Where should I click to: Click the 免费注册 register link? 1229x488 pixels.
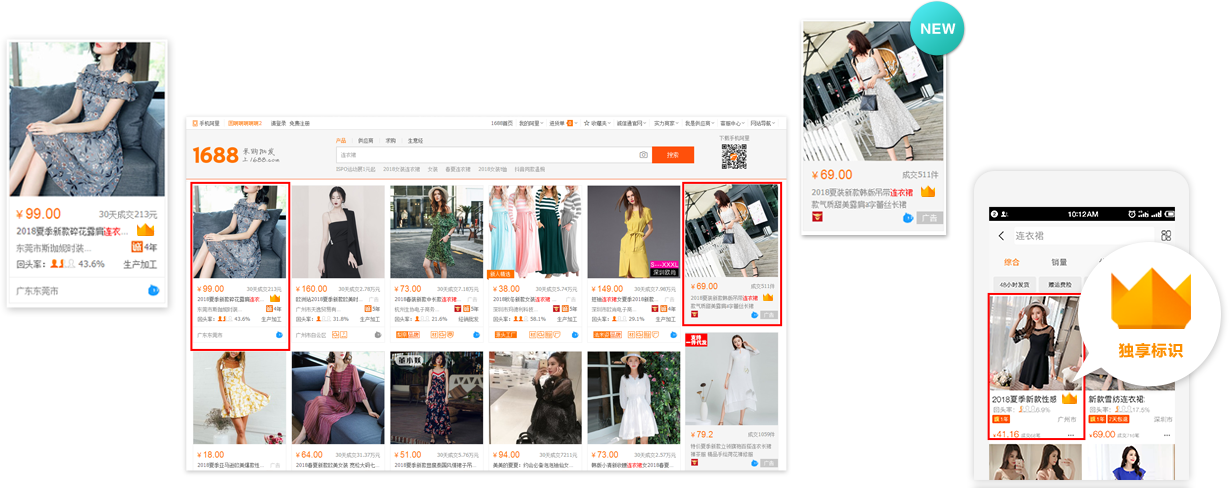point(299,123)
